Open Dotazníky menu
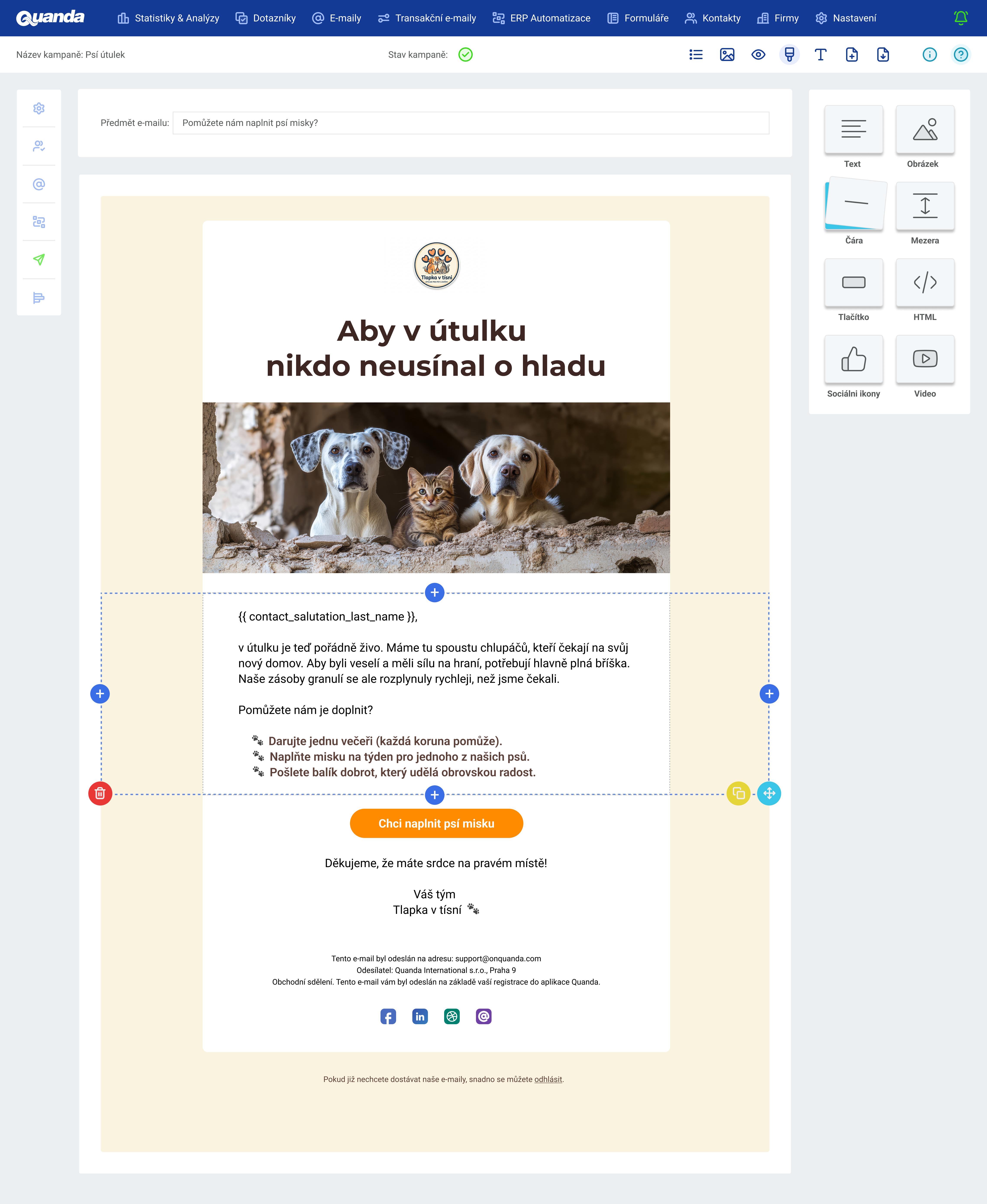This screenshot has height=1204, width=987. (x=266, y=18)
